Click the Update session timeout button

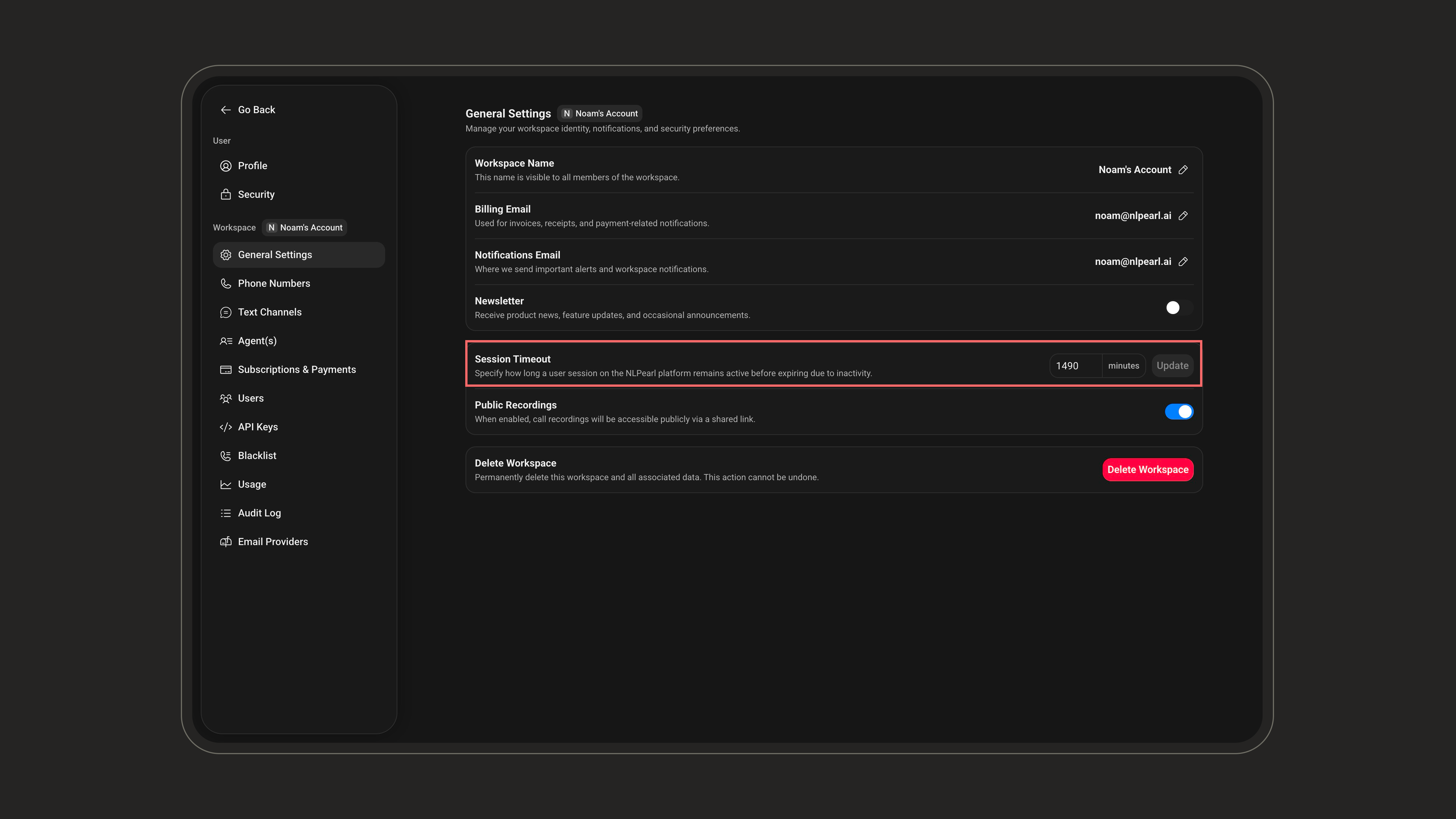click(1172, 366)
